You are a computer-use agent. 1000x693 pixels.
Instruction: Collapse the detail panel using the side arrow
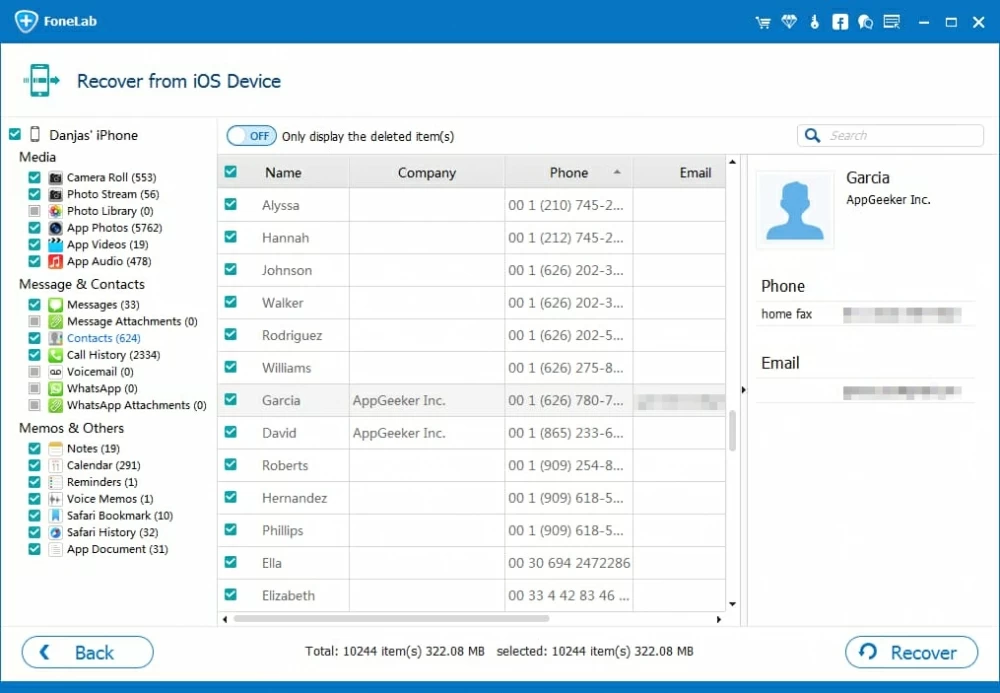point(742,390)
